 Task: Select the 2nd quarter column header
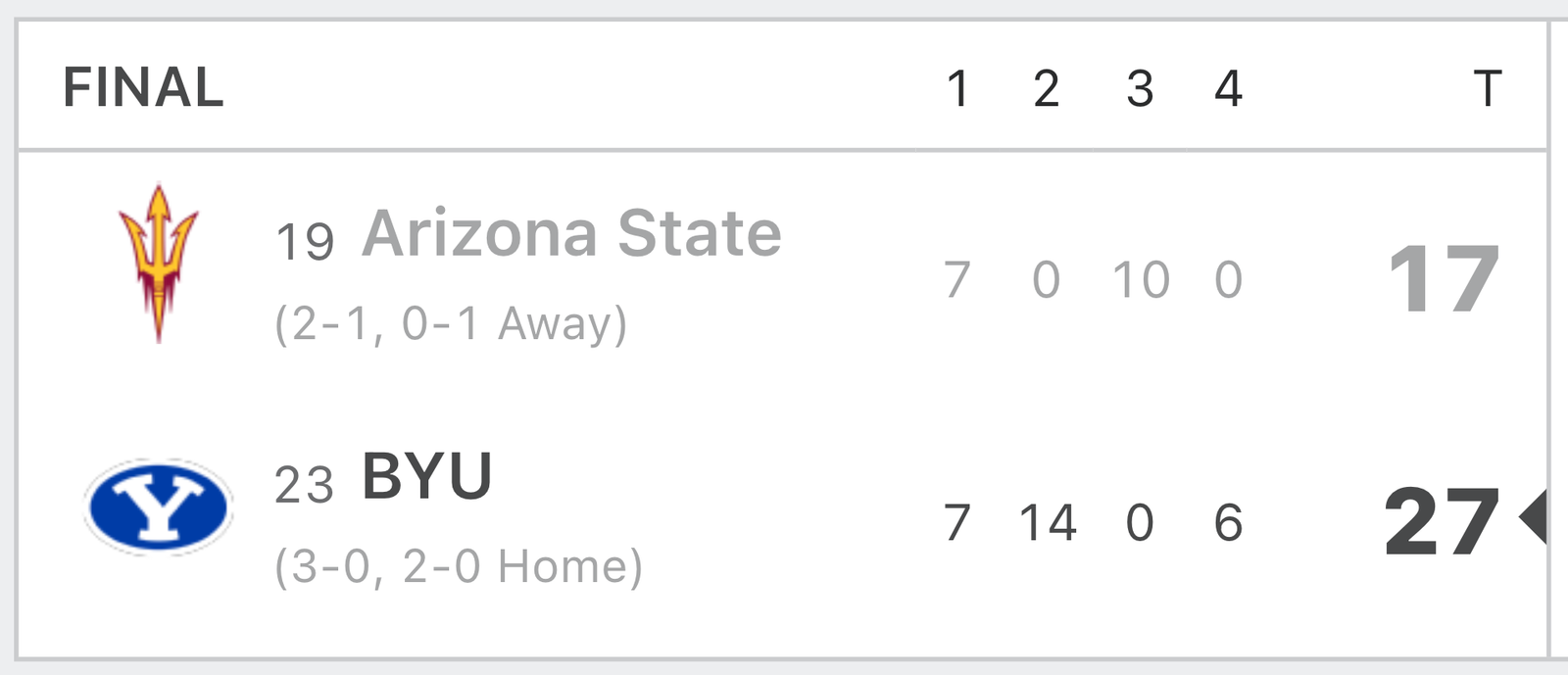tap(1046, 88)
